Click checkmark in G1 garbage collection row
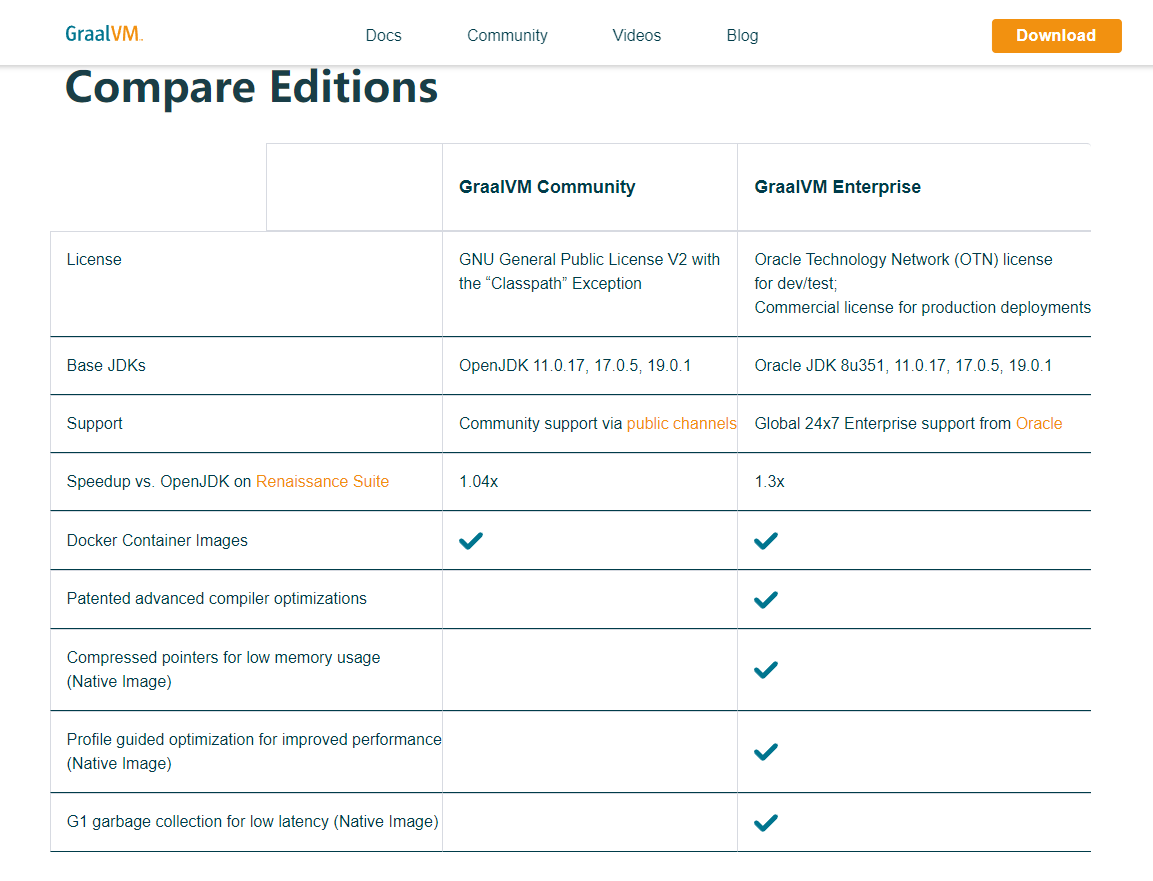Viewport: 1153px width, 881px height. [765, 822]
